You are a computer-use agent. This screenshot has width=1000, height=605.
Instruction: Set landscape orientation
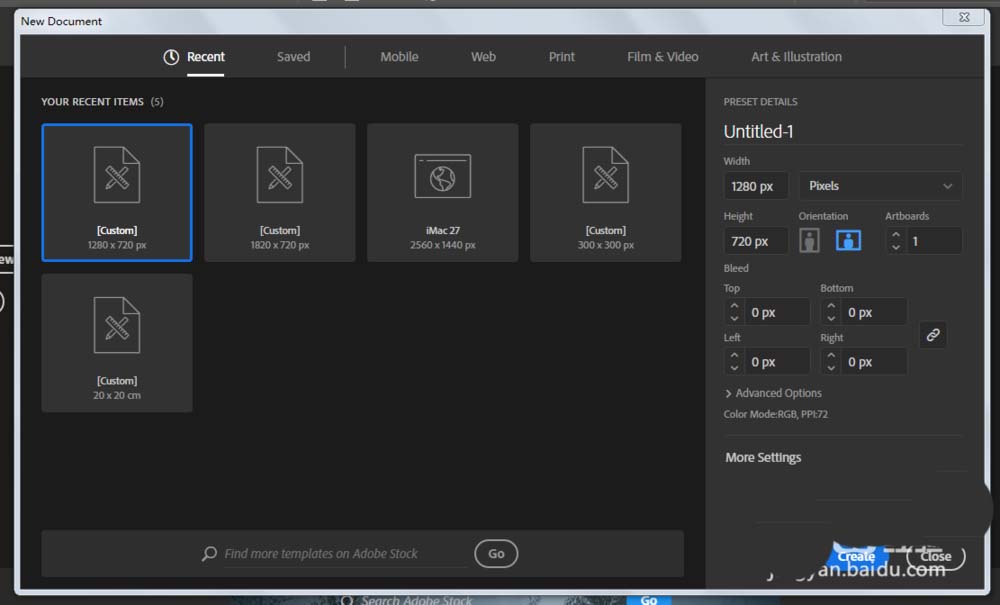click(x=848, y=241)
